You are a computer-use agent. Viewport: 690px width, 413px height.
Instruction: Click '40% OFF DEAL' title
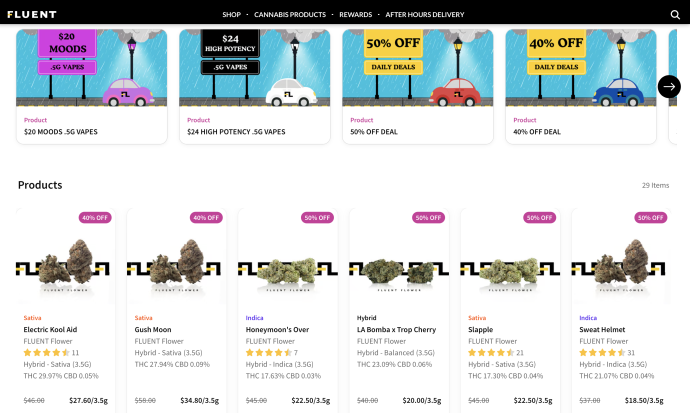pos(537,132)
